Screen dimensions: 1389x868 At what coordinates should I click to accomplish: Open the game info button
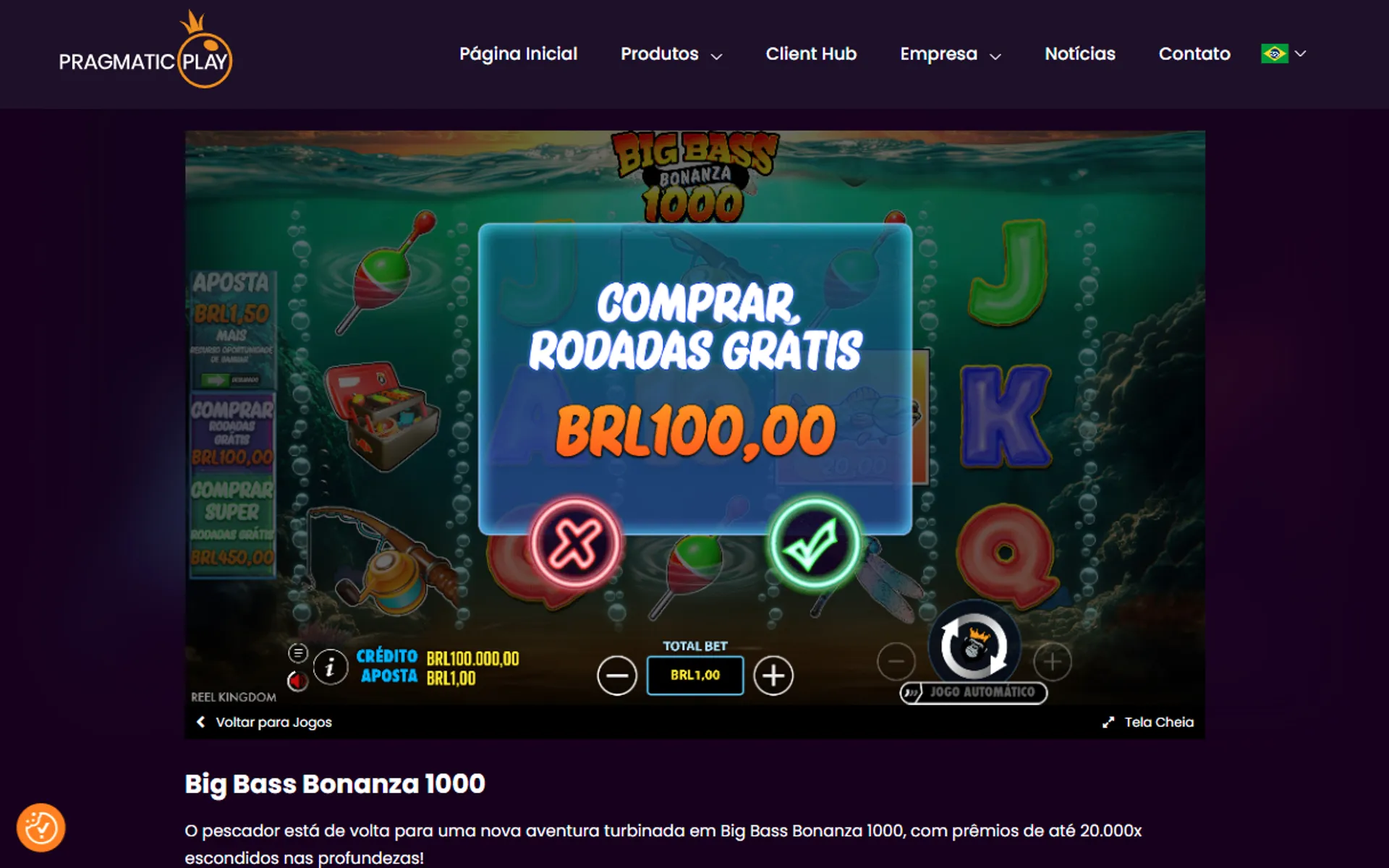331,668
